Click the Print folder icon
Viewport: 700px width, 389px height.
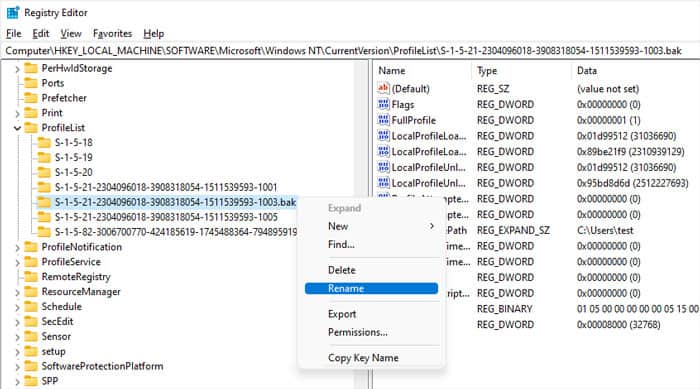click(31, 113)
